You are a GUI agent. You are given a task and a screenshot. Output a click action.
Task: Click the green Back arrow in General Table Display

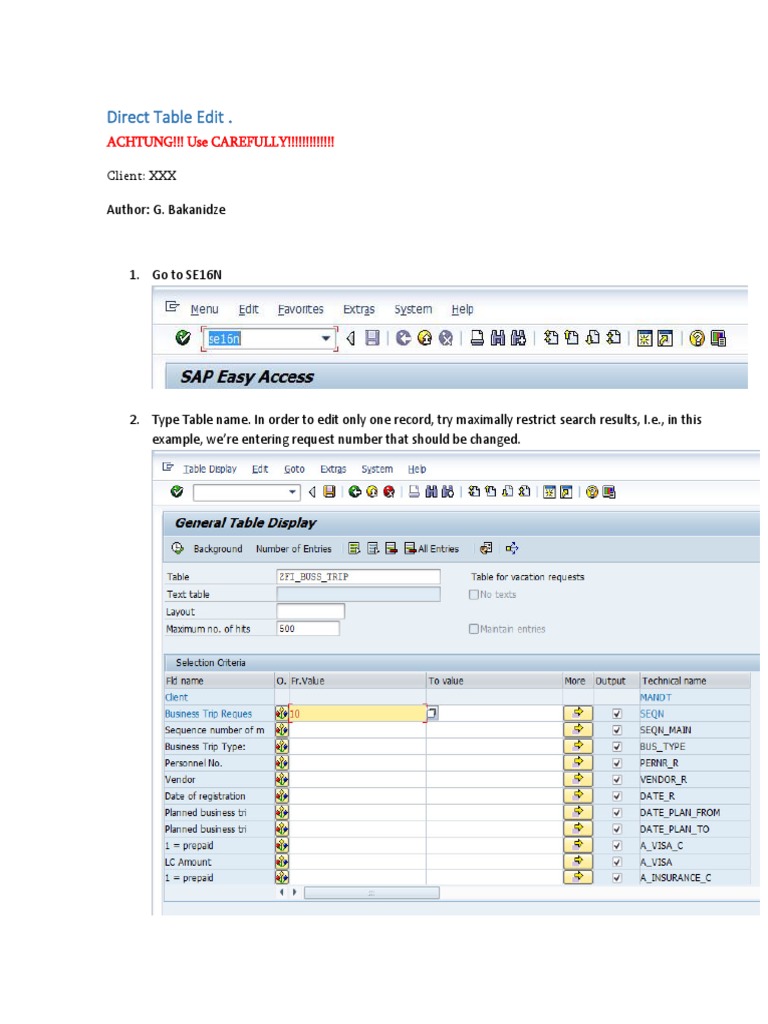[x=355, y=492]
